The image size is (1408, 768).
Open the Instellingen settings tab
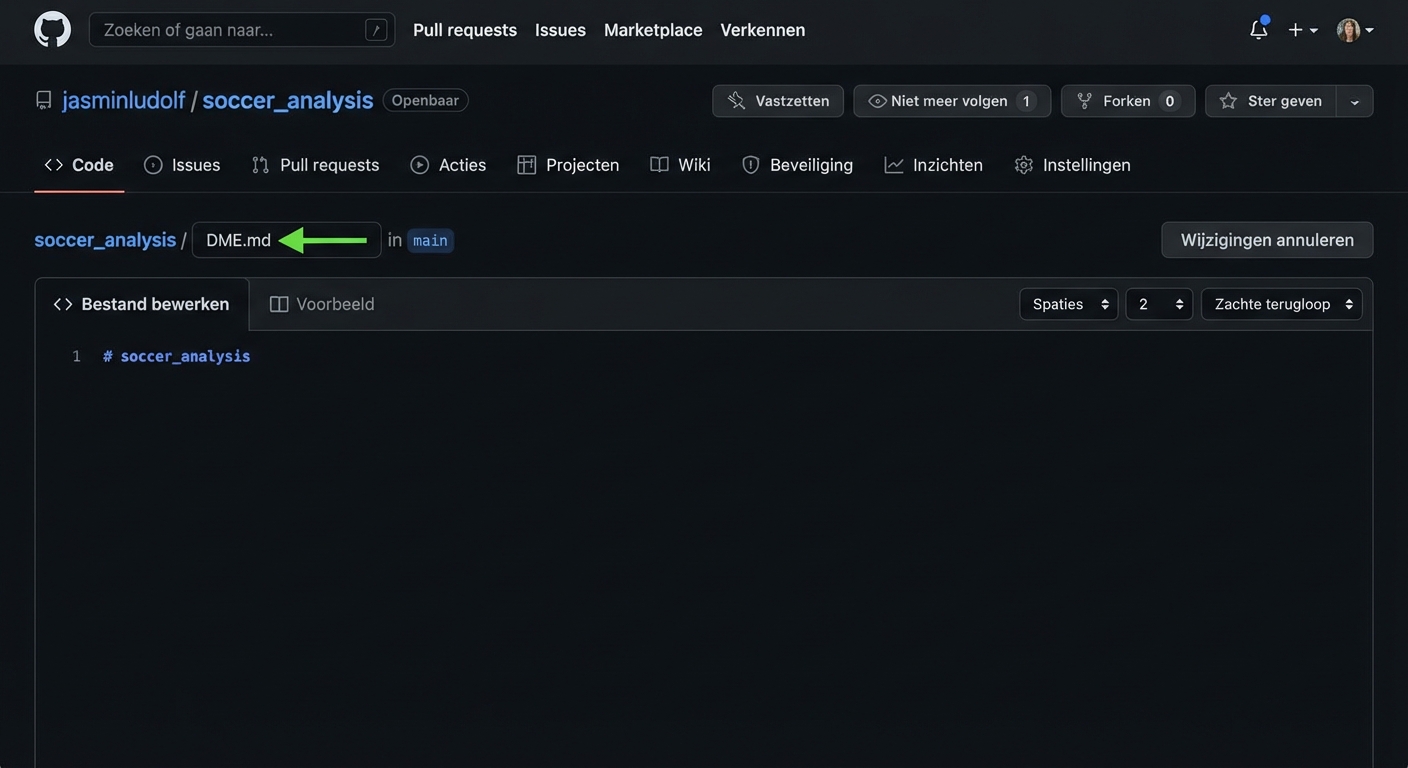(x=1072, y=165)
